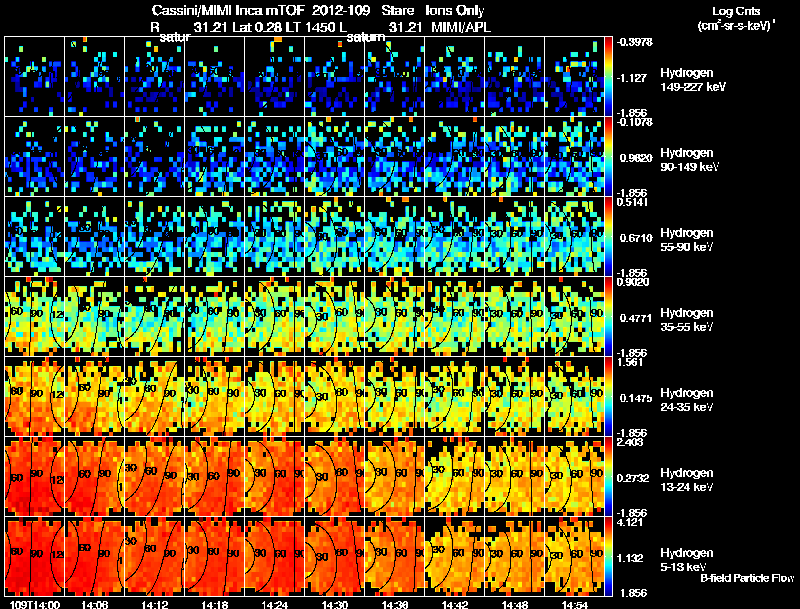The width and height of the screenshot is (800, 609).
Task: Click the '14:54' time axis label
Action: tap(575, 604)
